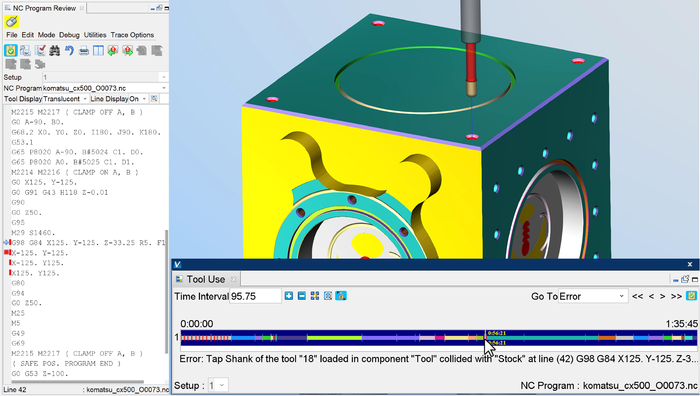The height and width of the screenshot is (396, 700).
Task: Click the minus zoom-out icon beside Time Interval
Action: (302, 296)
